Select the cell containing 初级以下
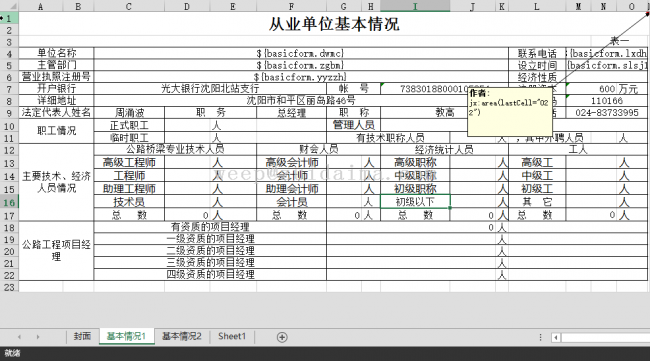The width and height of the screenshot is (650, 361). click(415, 202)
